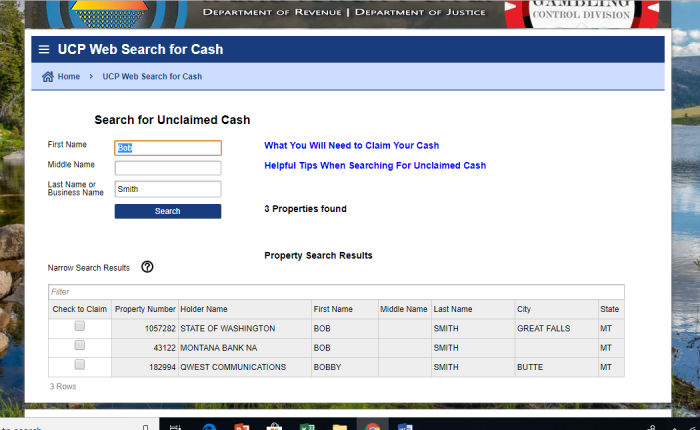The image size is (700, 430).
Task: Sort by First Name column header
Action: pyautogui.click(x=345, y=309)
